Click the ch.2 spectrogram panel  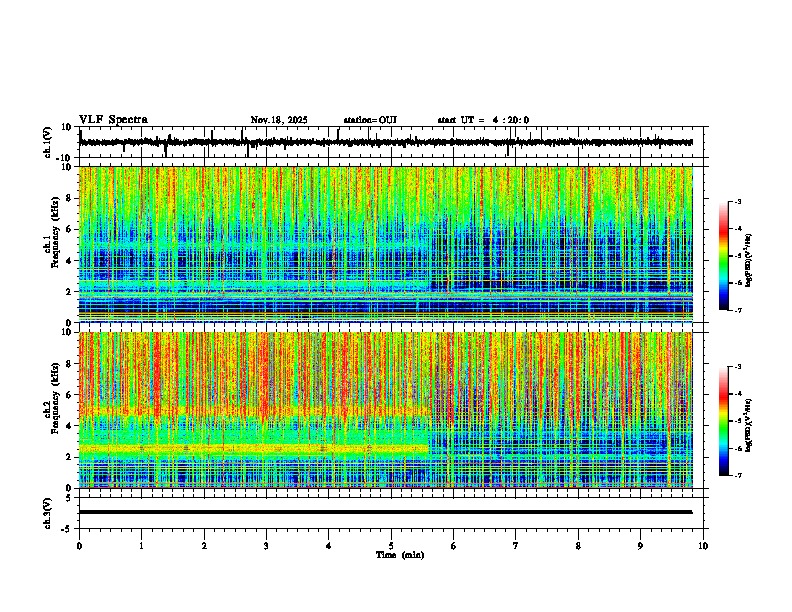(x=386, y=410)
